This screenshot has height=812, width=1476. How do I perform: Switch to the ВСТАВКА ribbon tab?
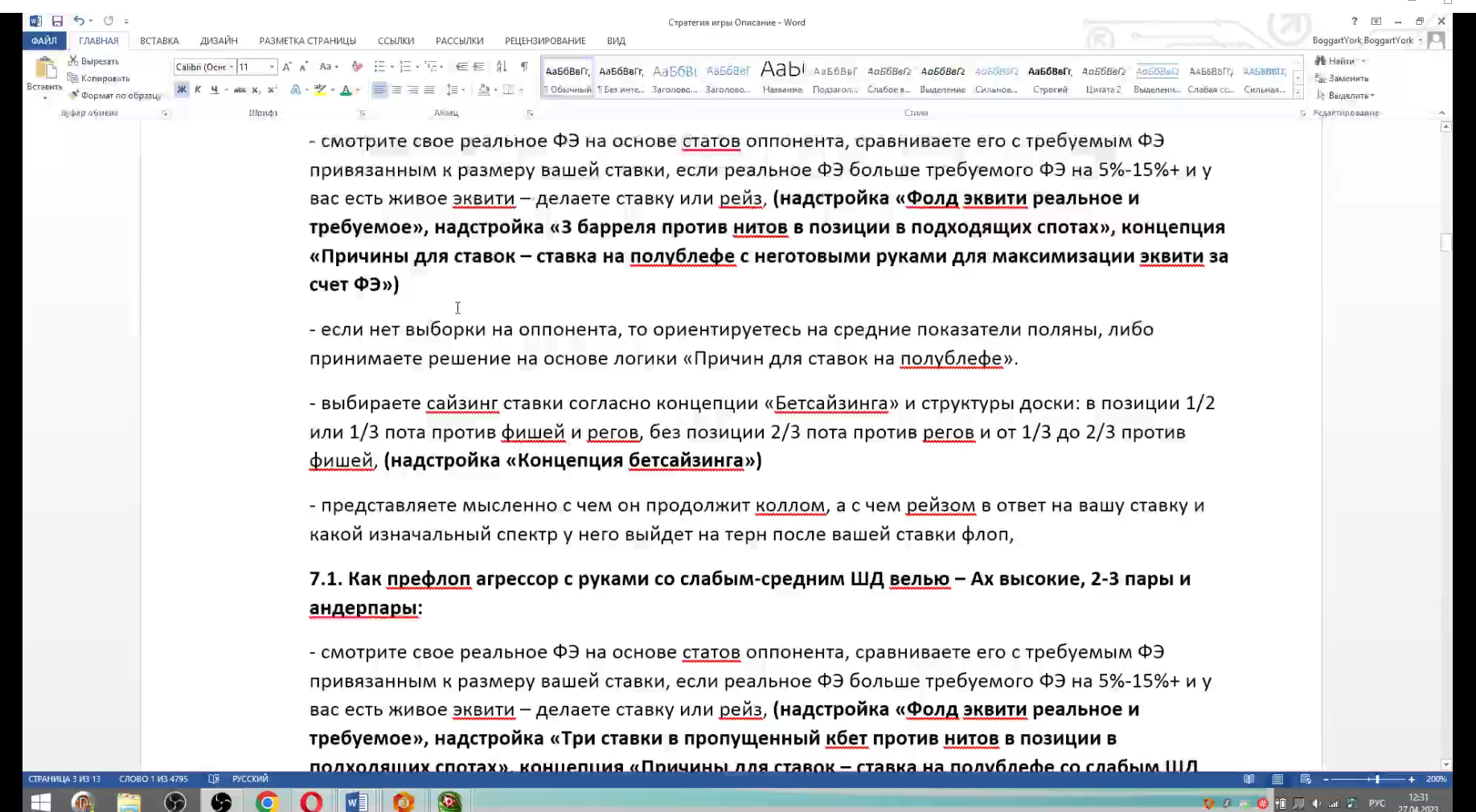click(x=159, y=40)
